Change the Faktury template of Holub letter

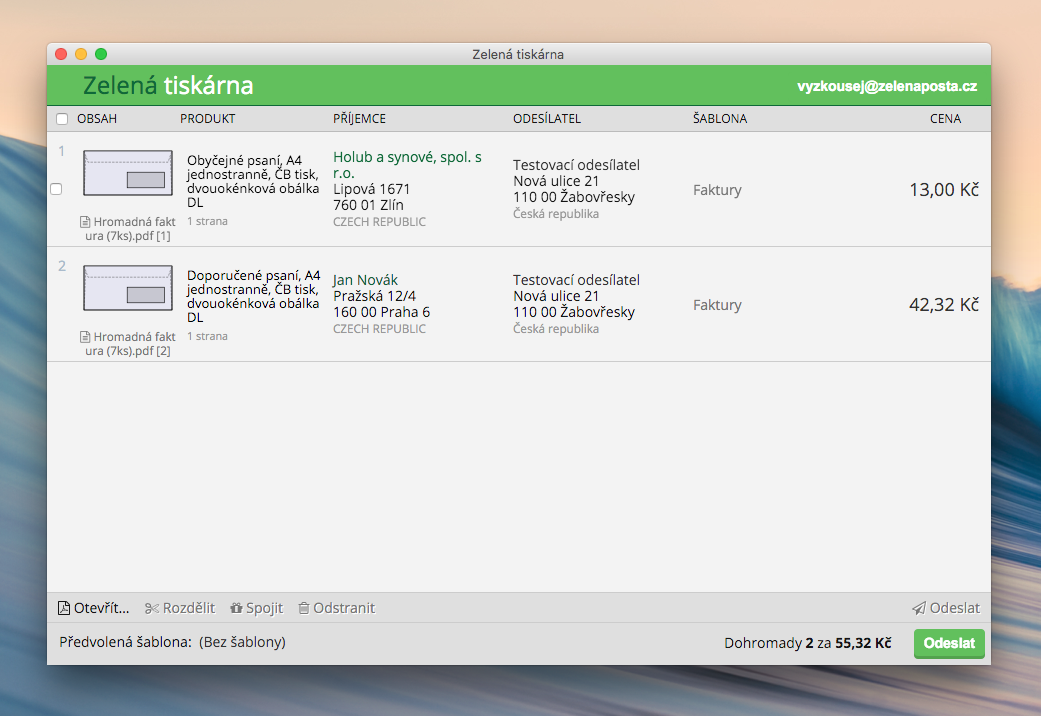click(x=717, y=190)
